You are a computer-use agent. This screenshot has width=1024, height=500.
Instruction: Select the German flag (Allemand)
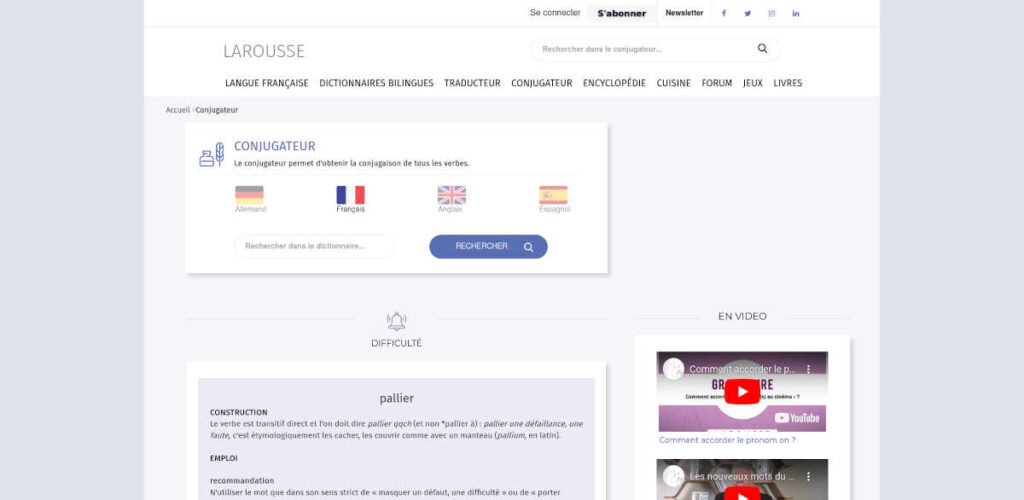[249, 195]
